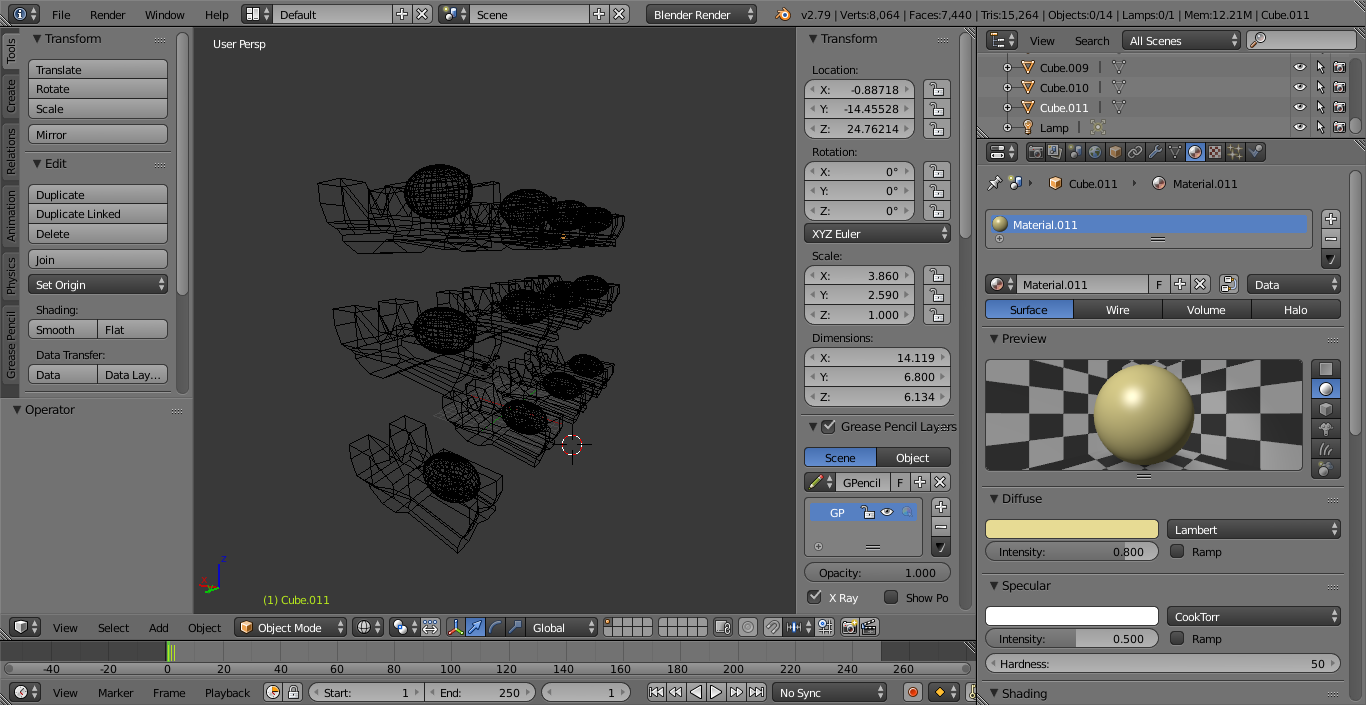Open the Render properties camera tab

(1036, 152)
